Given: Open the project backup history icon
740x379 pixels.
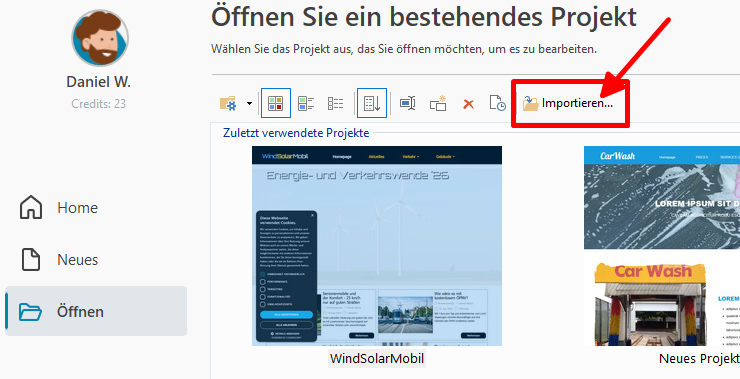Looking at the screenshot, I should click(x=497, y=103).
